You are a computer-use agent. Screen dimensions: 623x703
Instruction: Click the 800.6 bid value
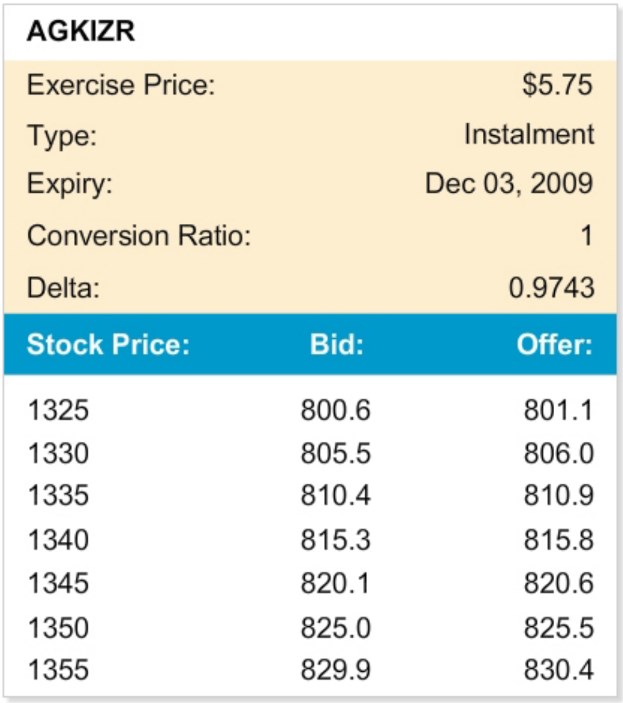[335, 410]
